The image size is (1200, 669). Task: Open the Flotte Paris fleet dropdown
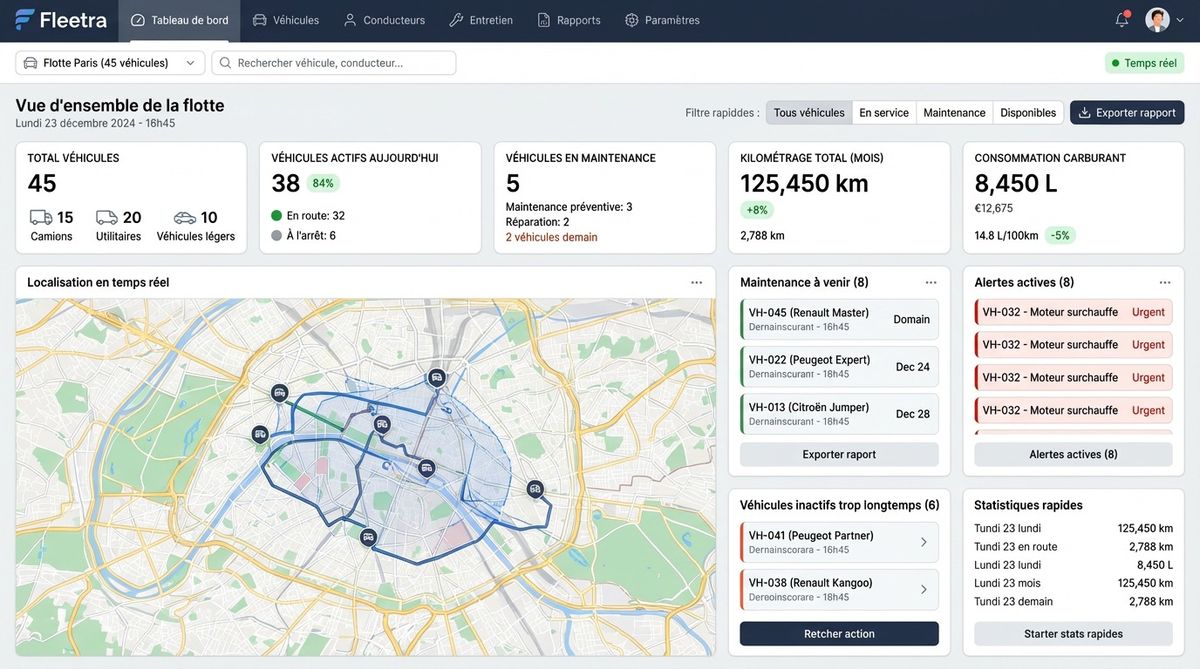coord(110,63)
